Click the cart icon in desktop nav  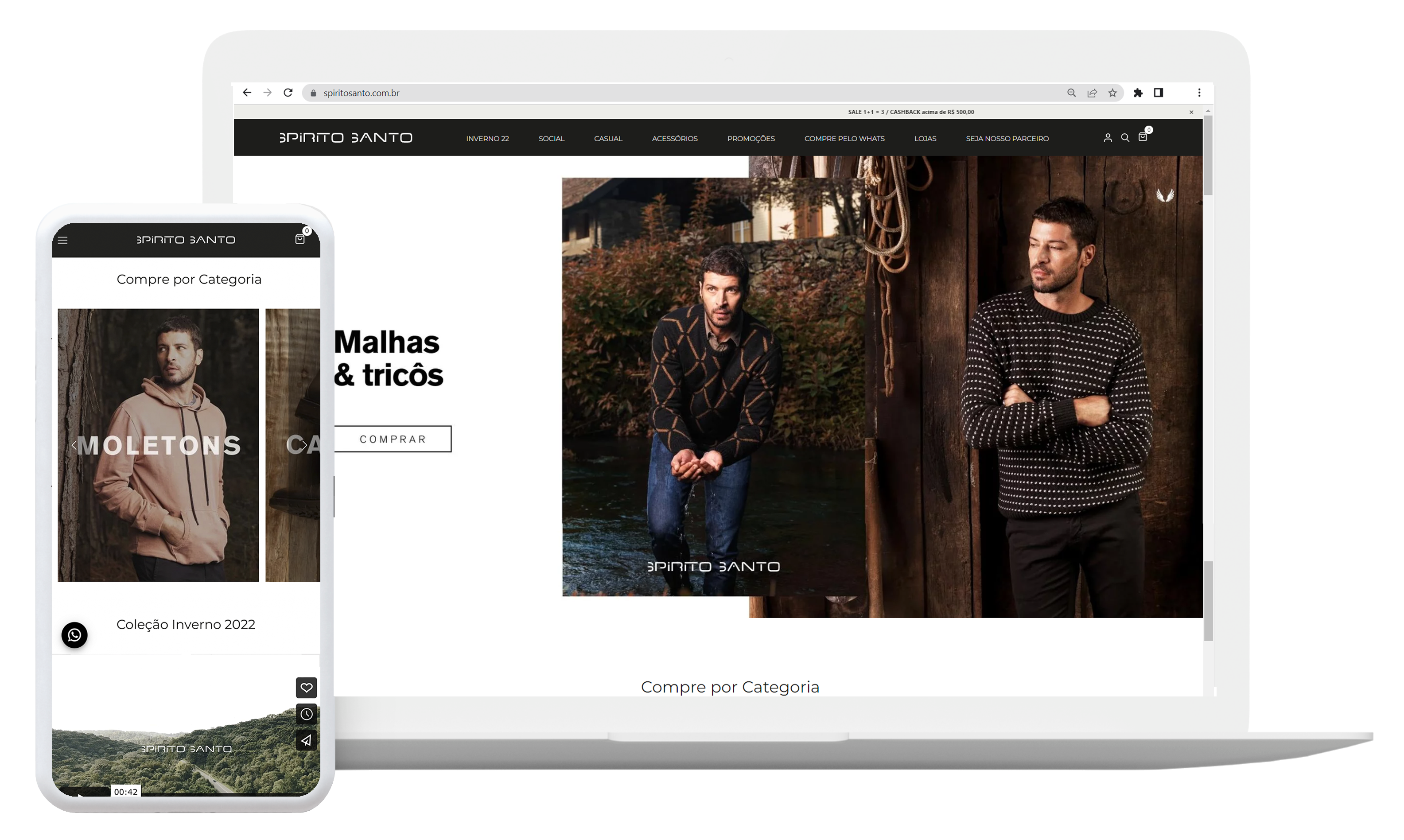pos(1143,138)
